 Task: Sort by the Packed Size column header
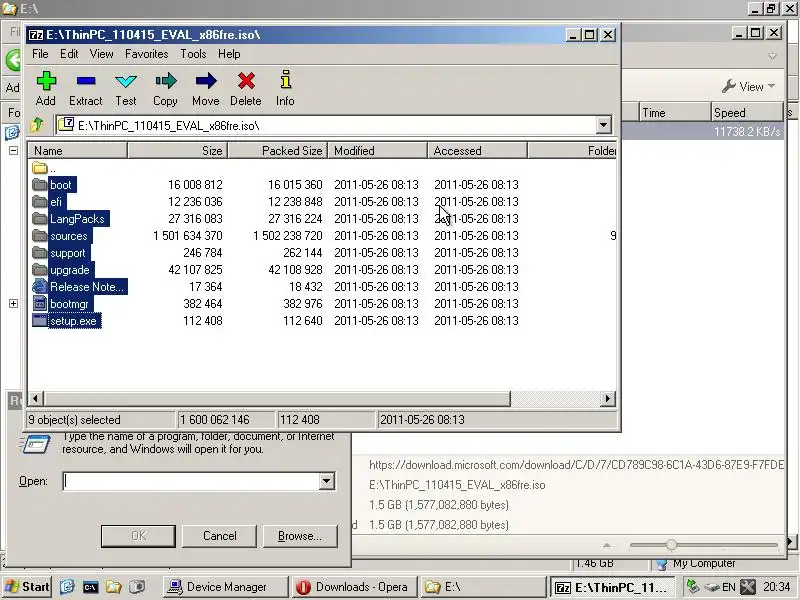point(278,151)
